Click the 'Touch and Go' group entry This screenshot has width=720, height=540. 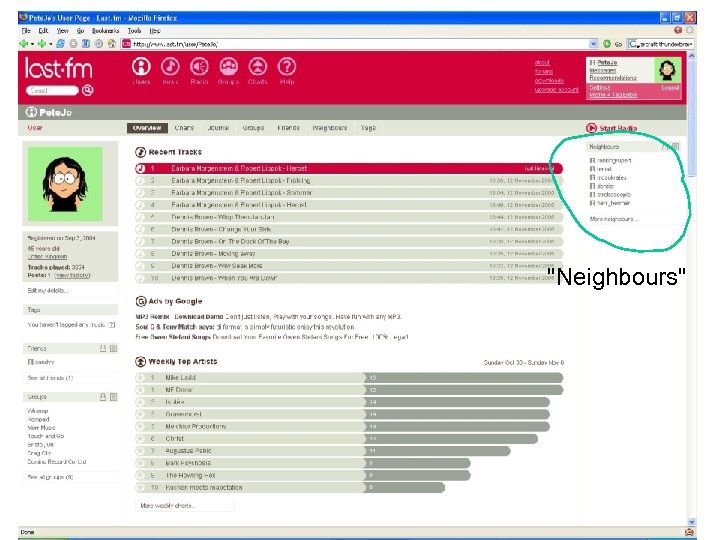pos(45,436)
